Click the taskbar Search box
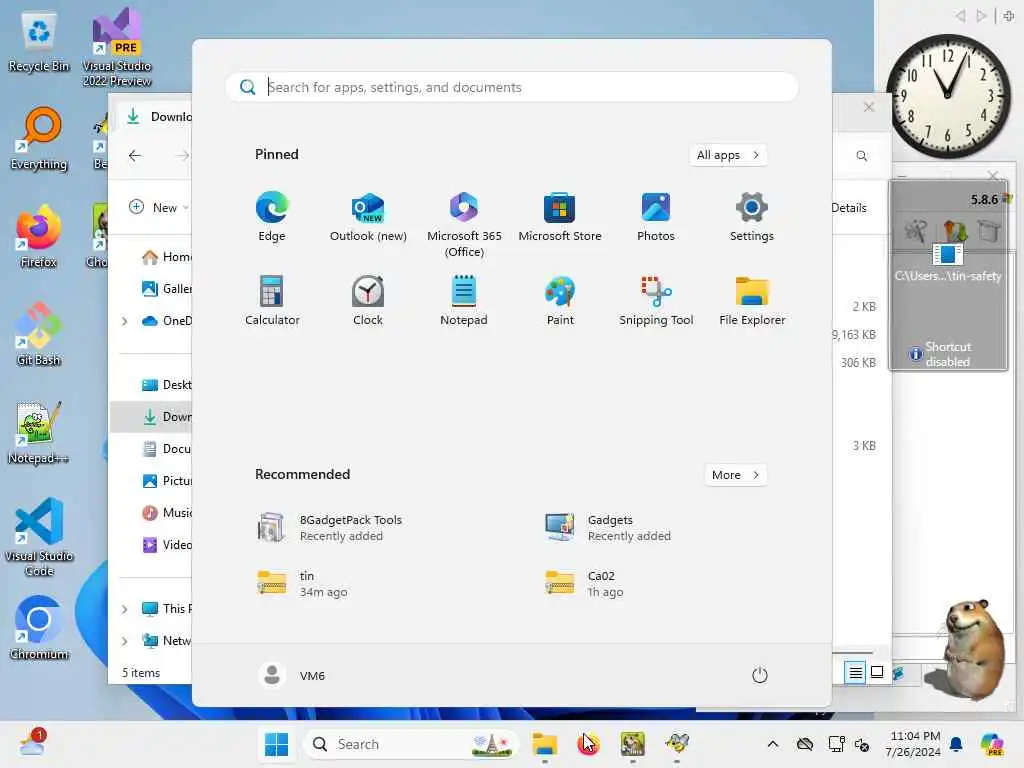The image size is (1024, 768). (x=411, y=744)
